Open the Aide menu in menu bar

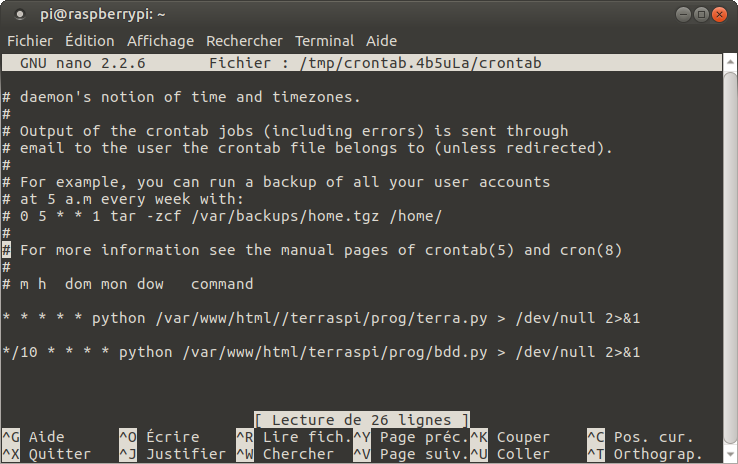(x=381, y=41)
